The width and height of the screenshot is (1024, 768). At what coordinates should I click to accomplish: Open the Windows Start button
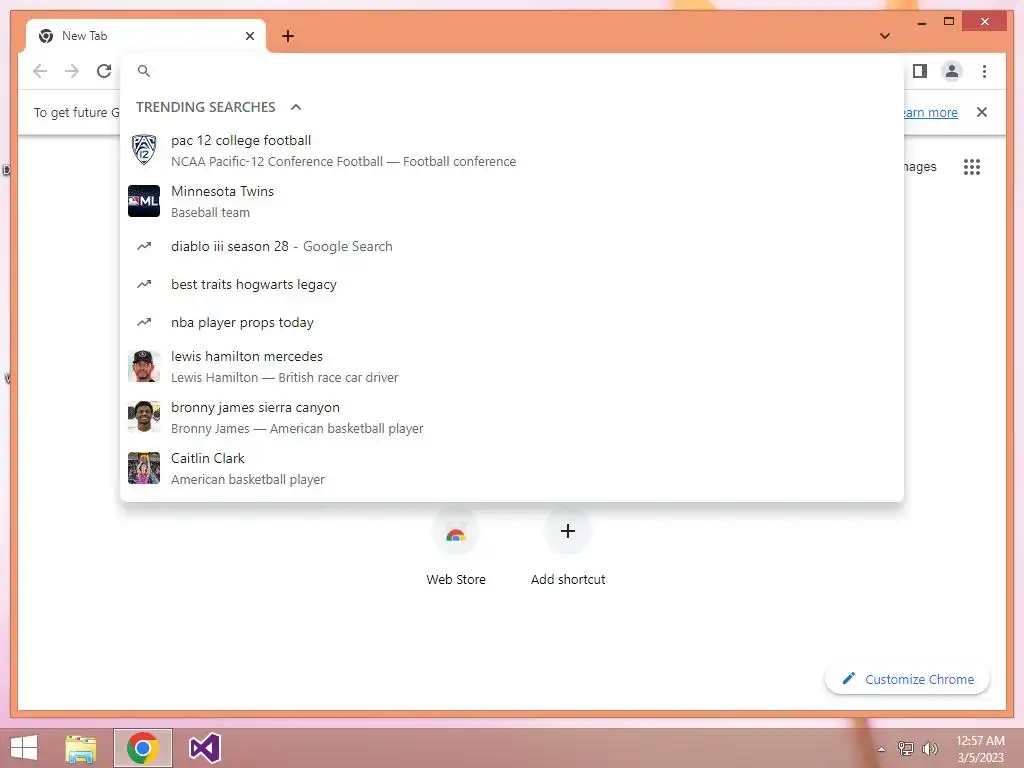point(24,748)
